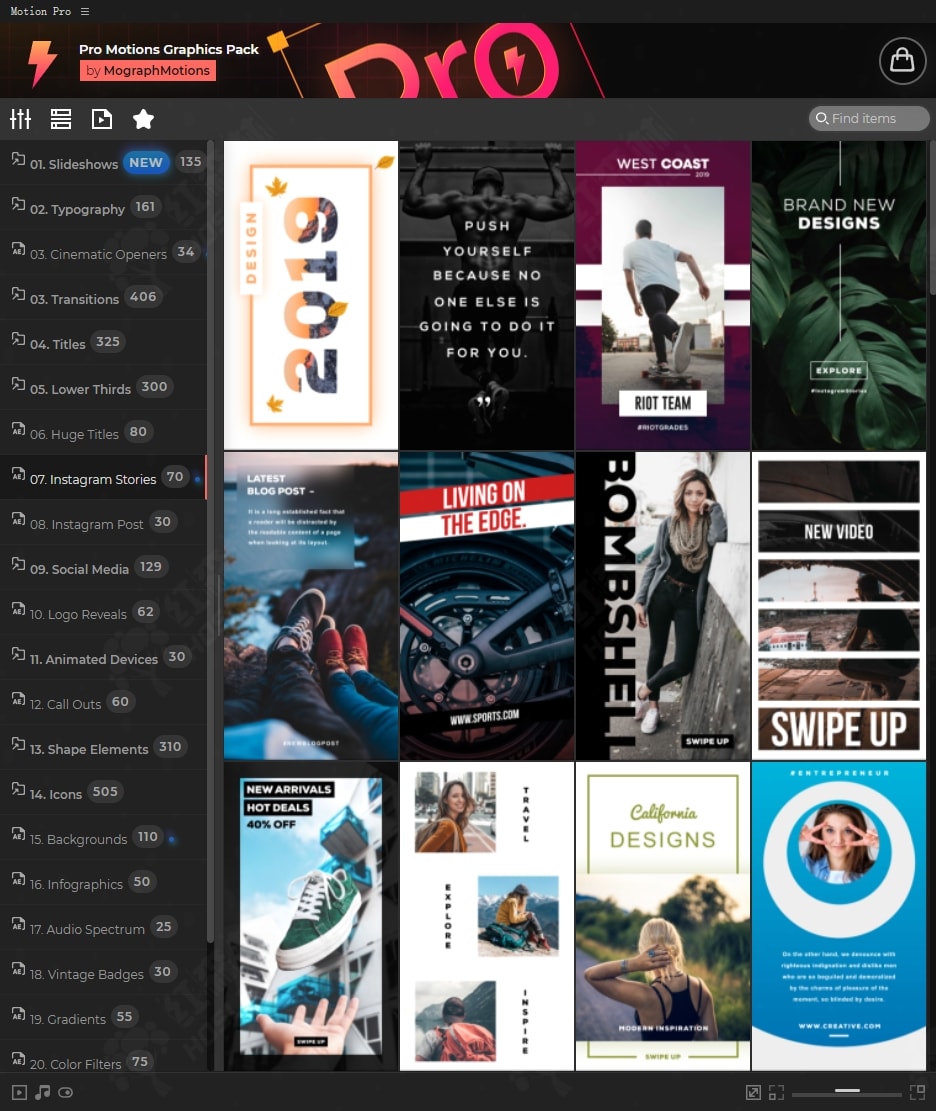Click the AE icon beside 10. Logo Reveals
This screenshot has width=936, height=1111.
coord(18,609)
